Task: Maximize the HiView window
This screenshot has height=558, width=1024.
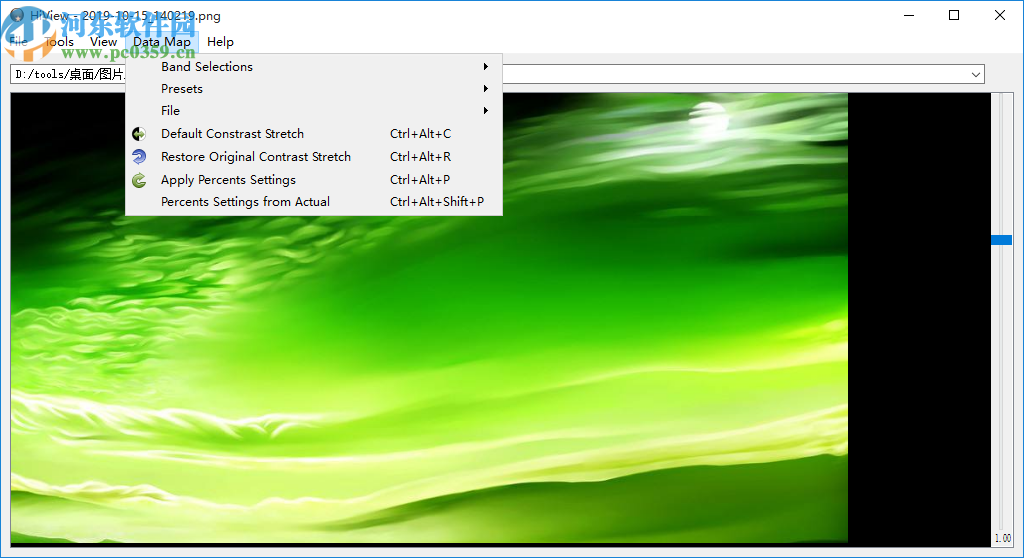Action: 954,15
